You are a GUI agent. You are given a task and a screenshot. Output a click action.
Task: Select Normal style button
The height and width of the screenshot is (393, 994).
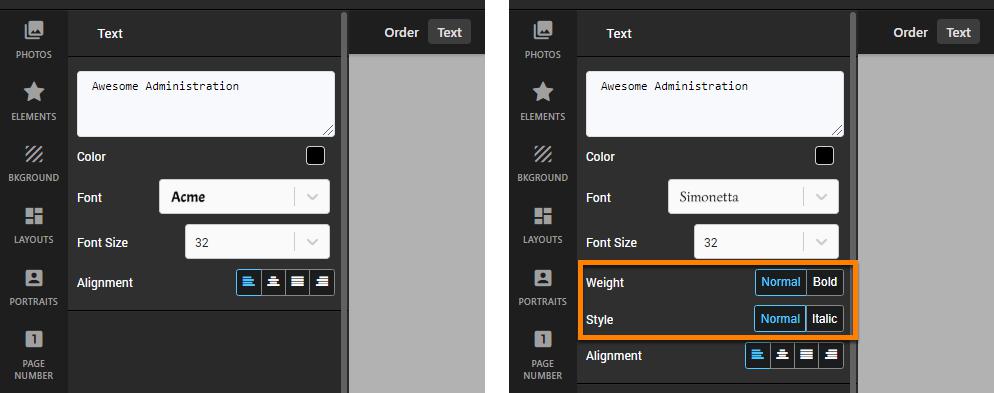pos(780,319)
